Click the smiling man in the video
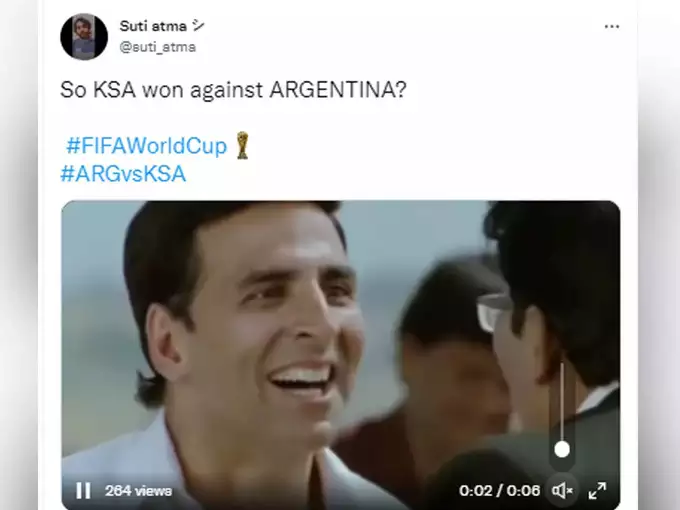The image size is (680, 510). (243, 330)
